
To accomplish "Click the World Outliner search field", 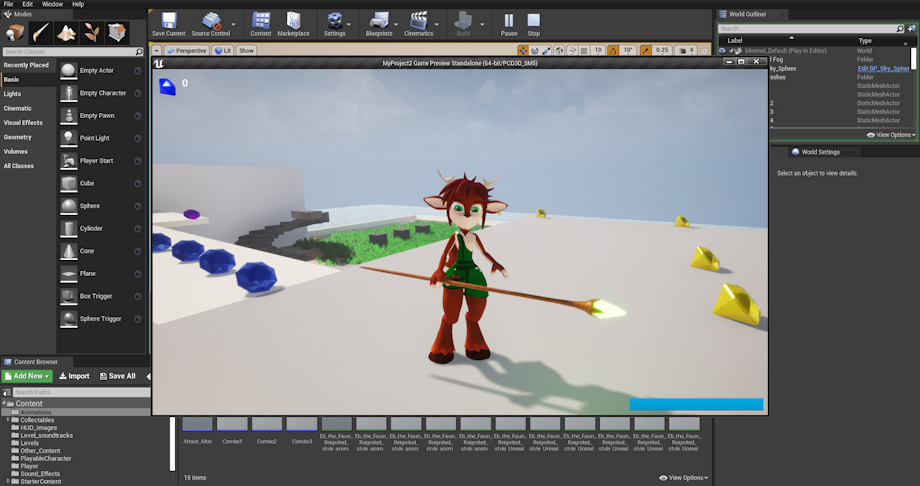I will coord(812,28).
